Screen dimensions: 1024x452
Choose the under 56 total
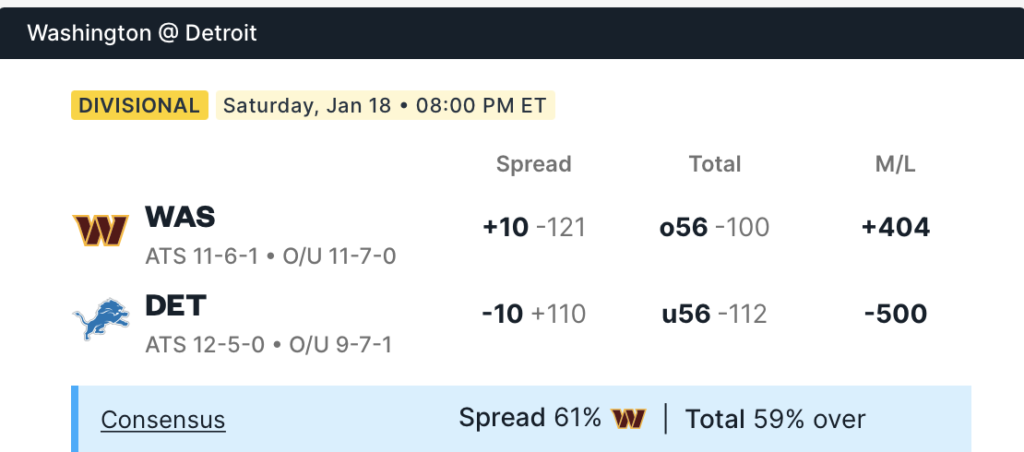point(714,314)
